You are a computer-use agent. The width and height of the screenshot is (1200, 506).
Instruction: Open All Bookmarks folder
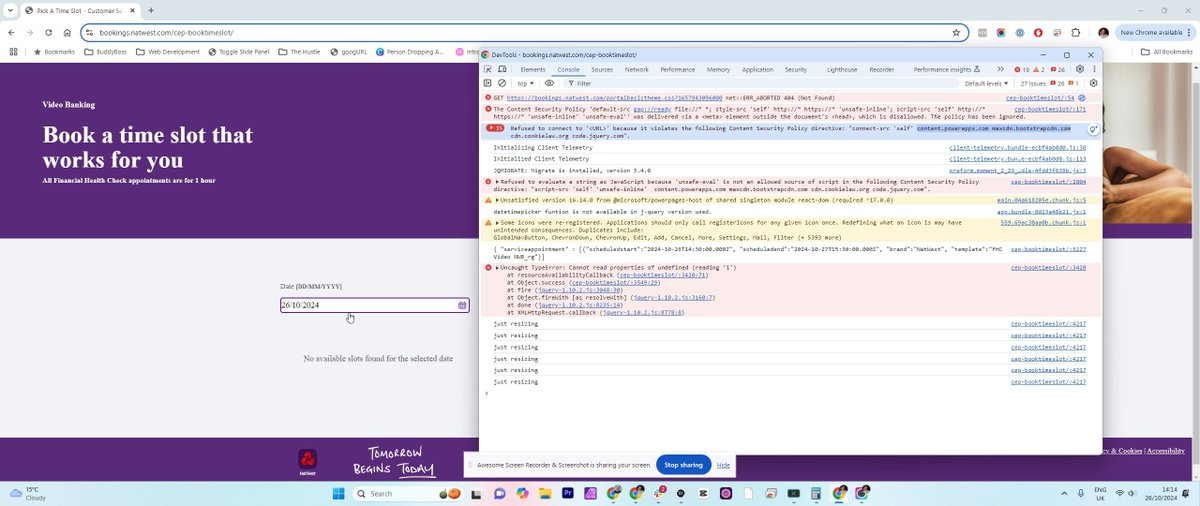click(1167, 51)
